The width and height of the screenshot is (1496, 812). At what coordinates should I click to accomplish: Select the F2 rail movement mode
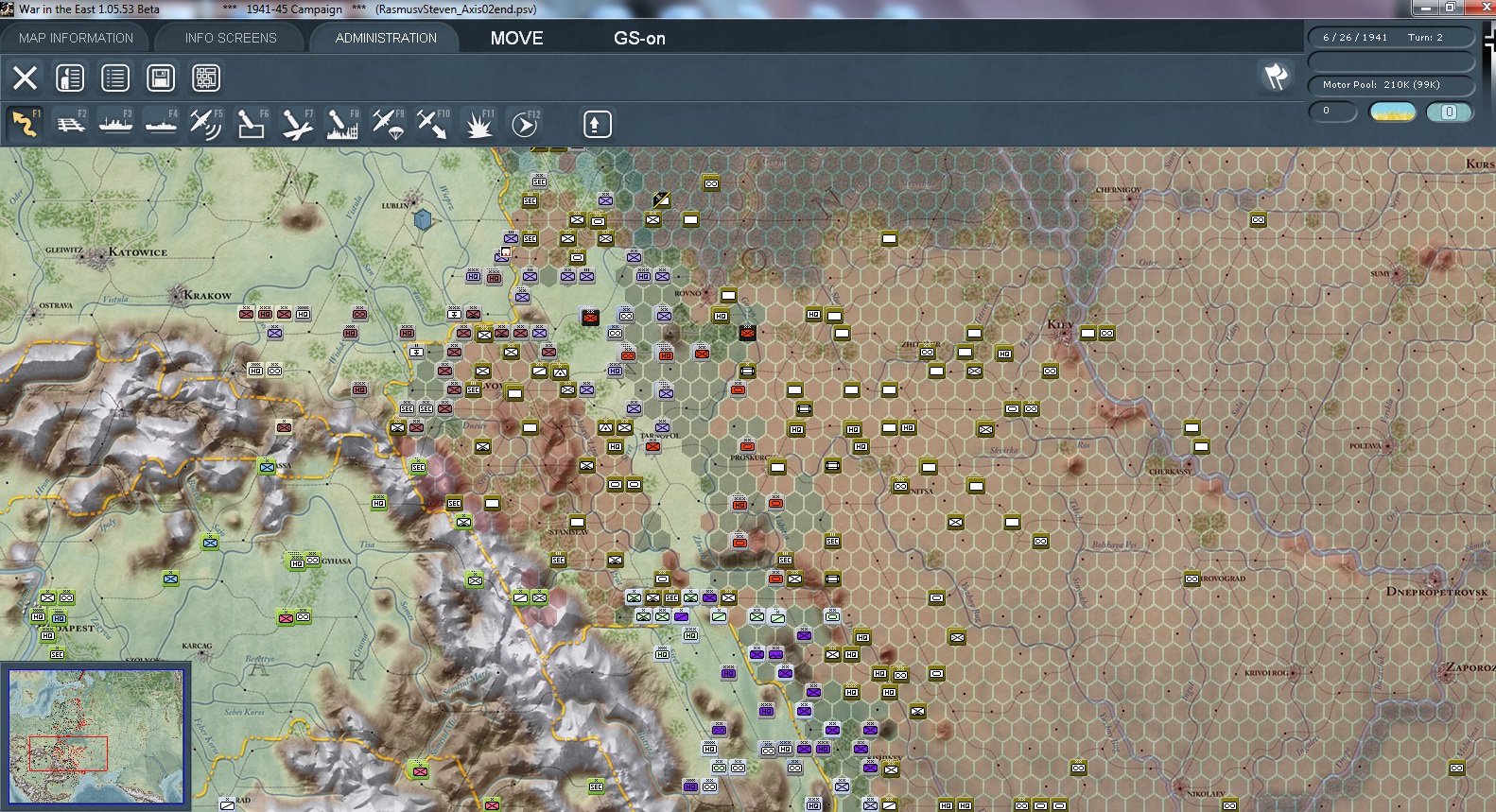(x=70, y=124)
